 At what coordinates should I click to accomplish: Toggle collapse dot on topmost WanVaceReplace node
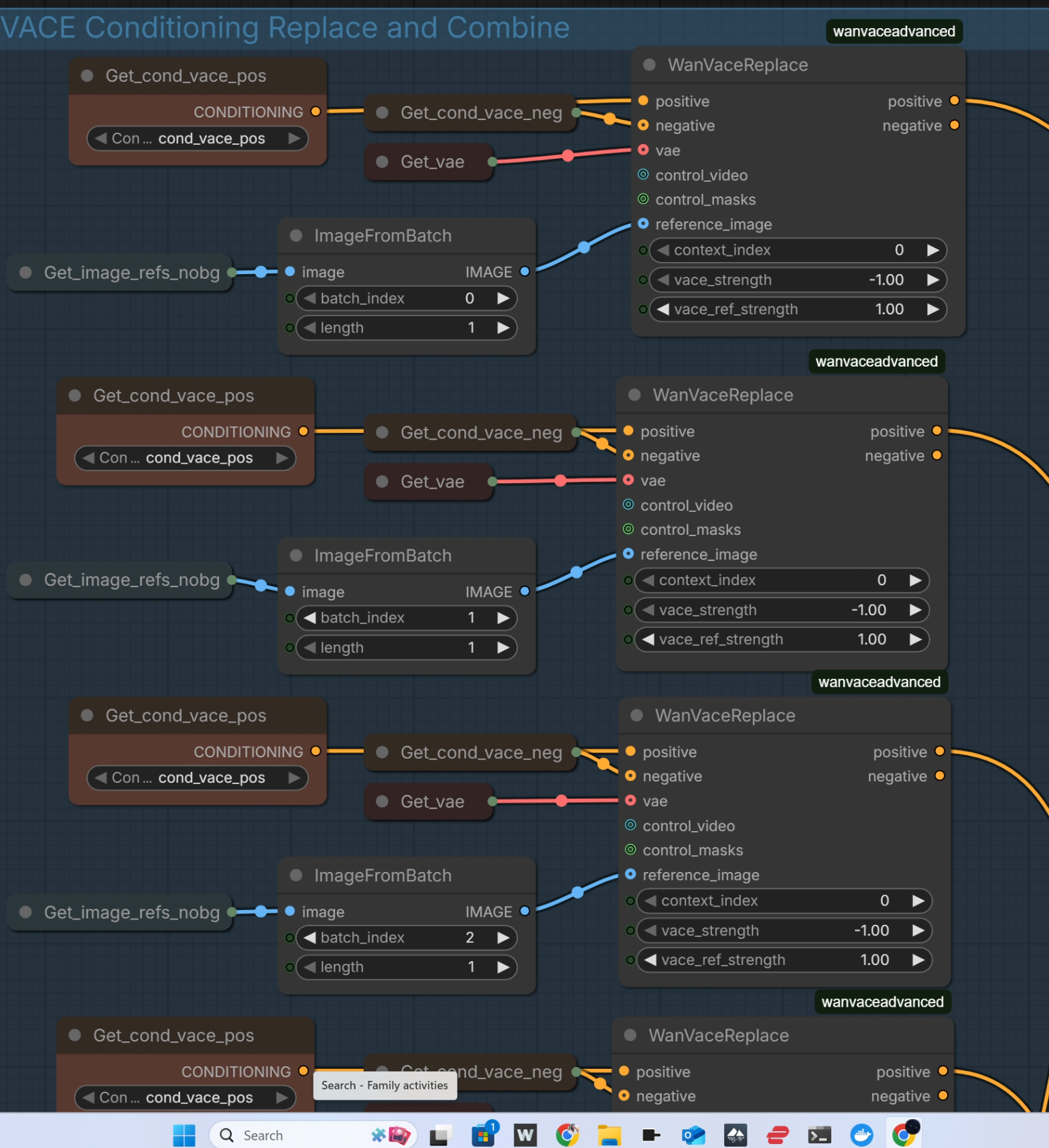(x=649, y=65)
